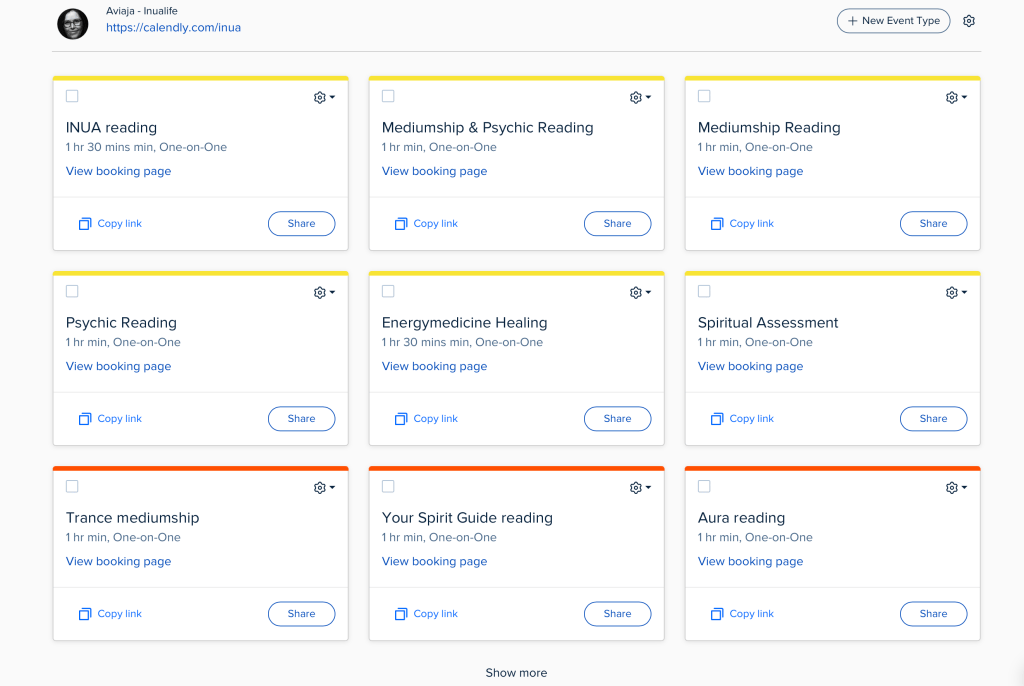Check the Your Spirit Guide reading checkbox
Image resolution: width=1024 pixels, height=686 pixels.
click(388, 486)
